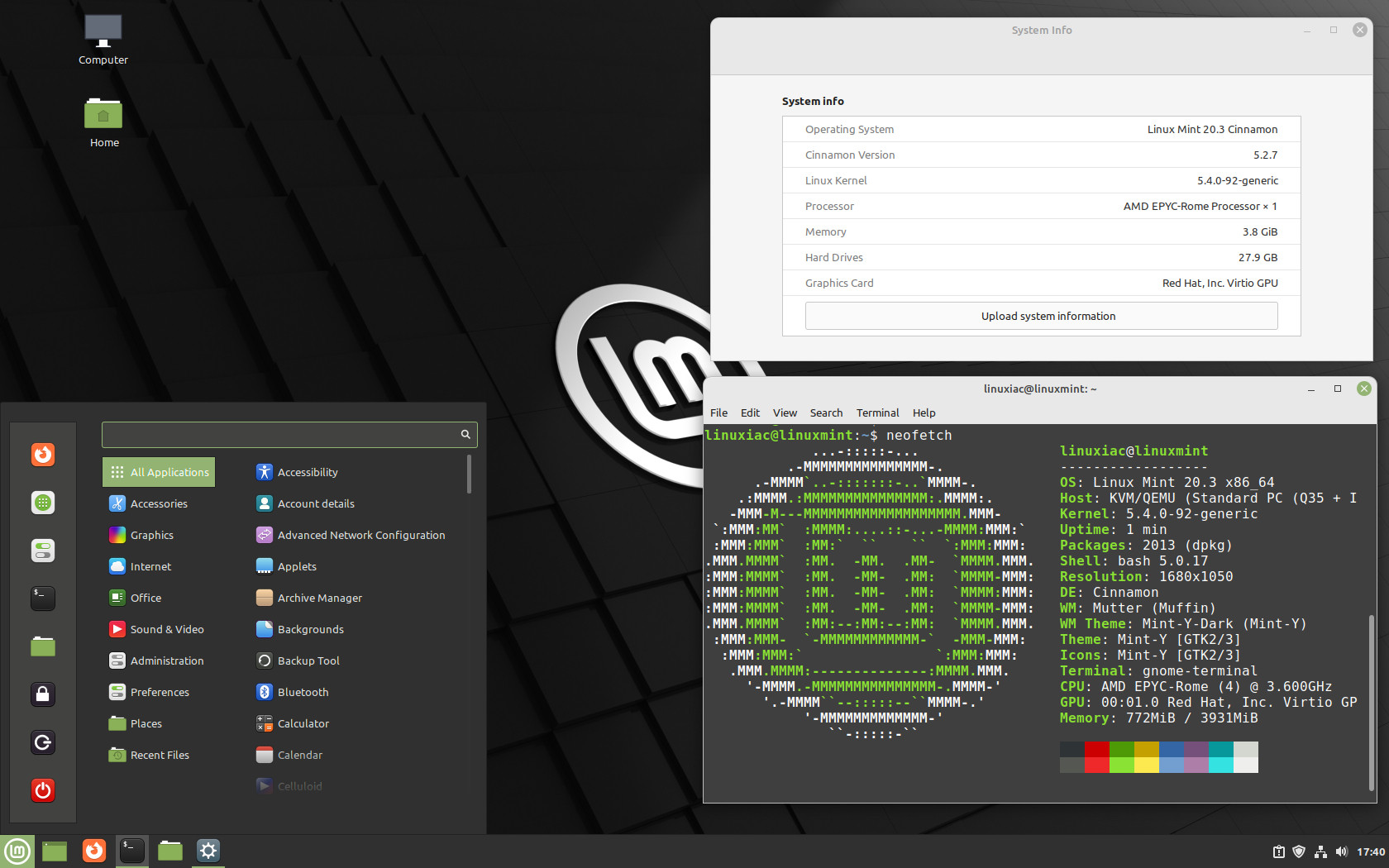Image resolution: width=1389 pixels, height=868 pixels.
Task: Select Graphics category
Action: click(x=141, y=535)
